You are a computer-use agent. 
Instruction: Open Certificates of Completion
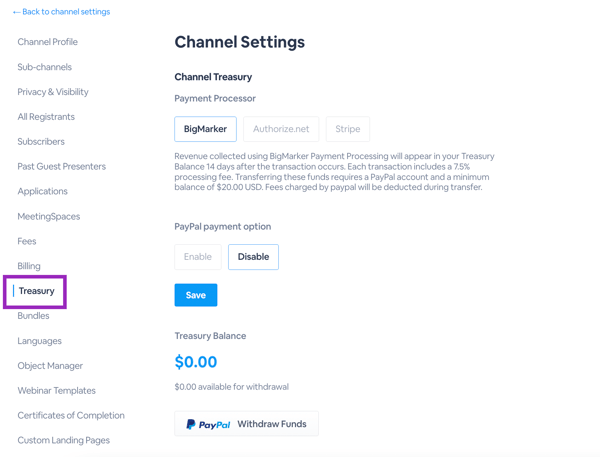click(71, 415)
